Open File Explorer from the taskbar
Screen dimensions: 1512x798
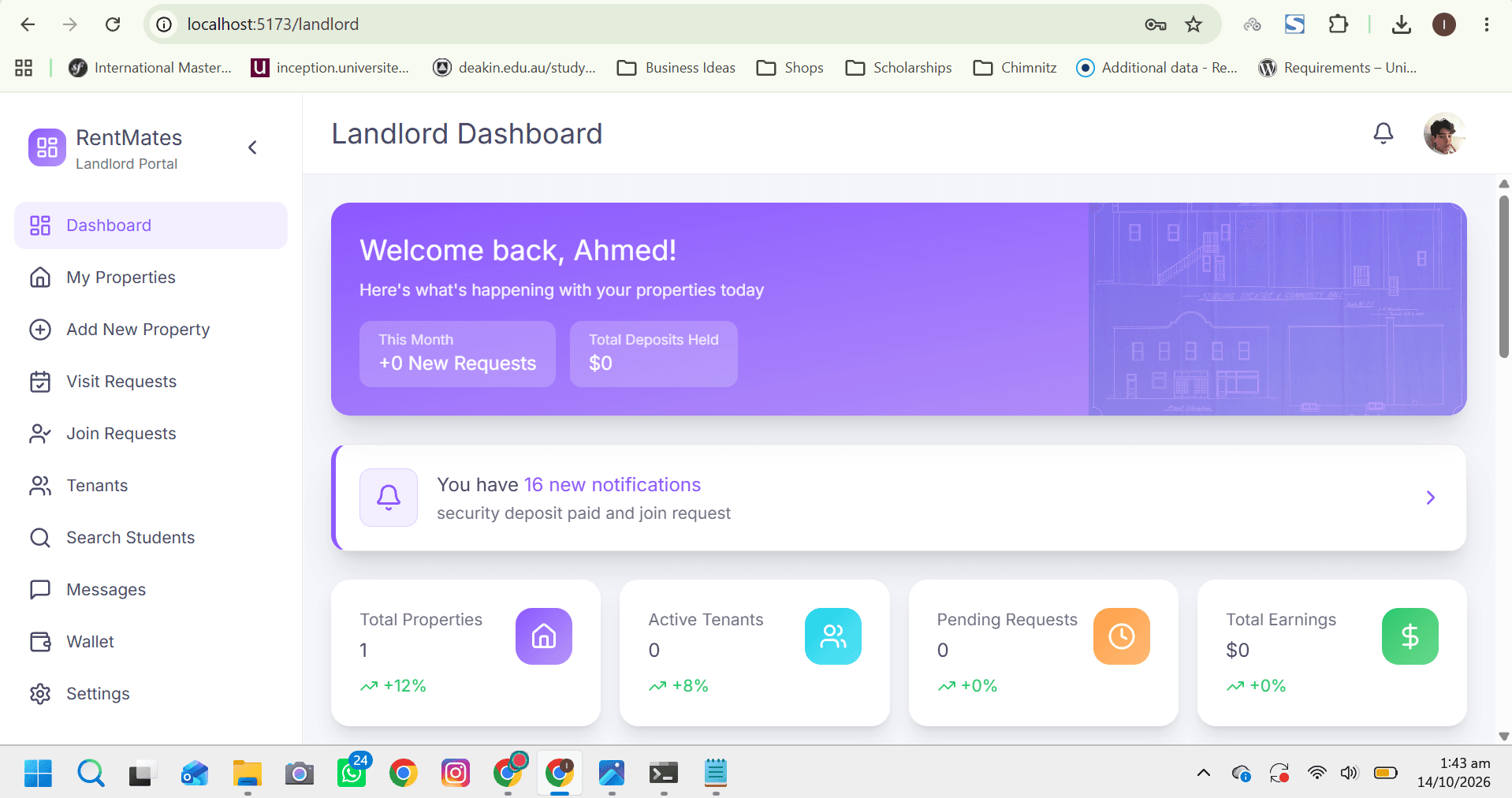point(248,774)
